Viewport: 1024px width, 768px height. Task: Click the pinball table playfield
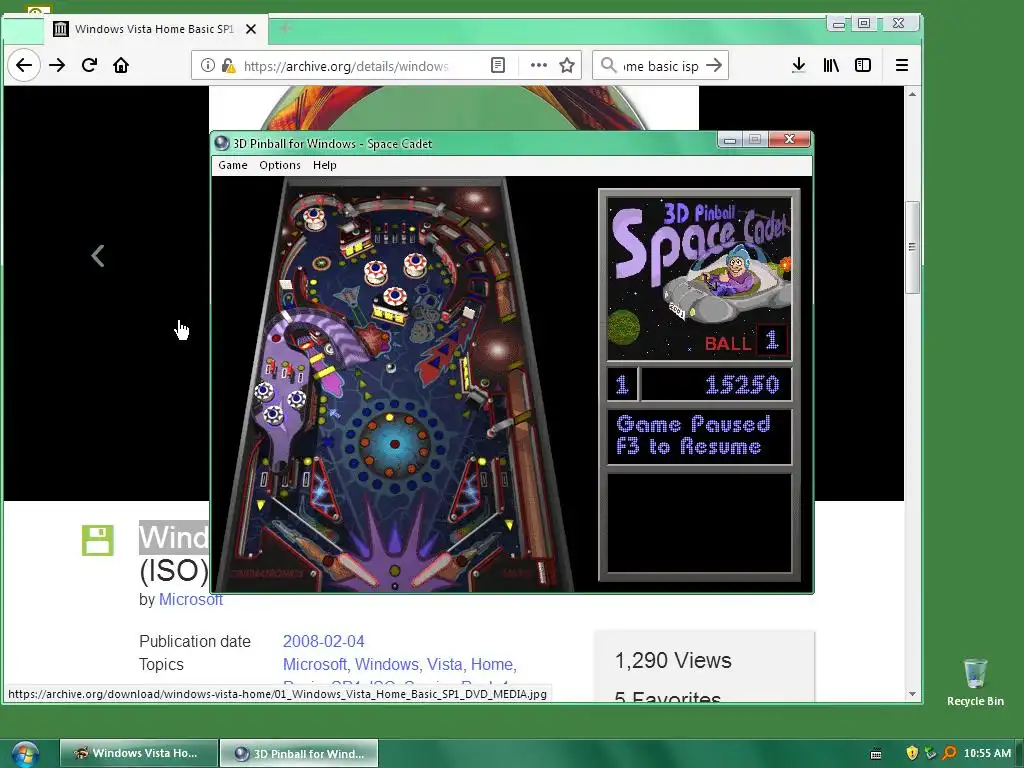coord(394,385)
